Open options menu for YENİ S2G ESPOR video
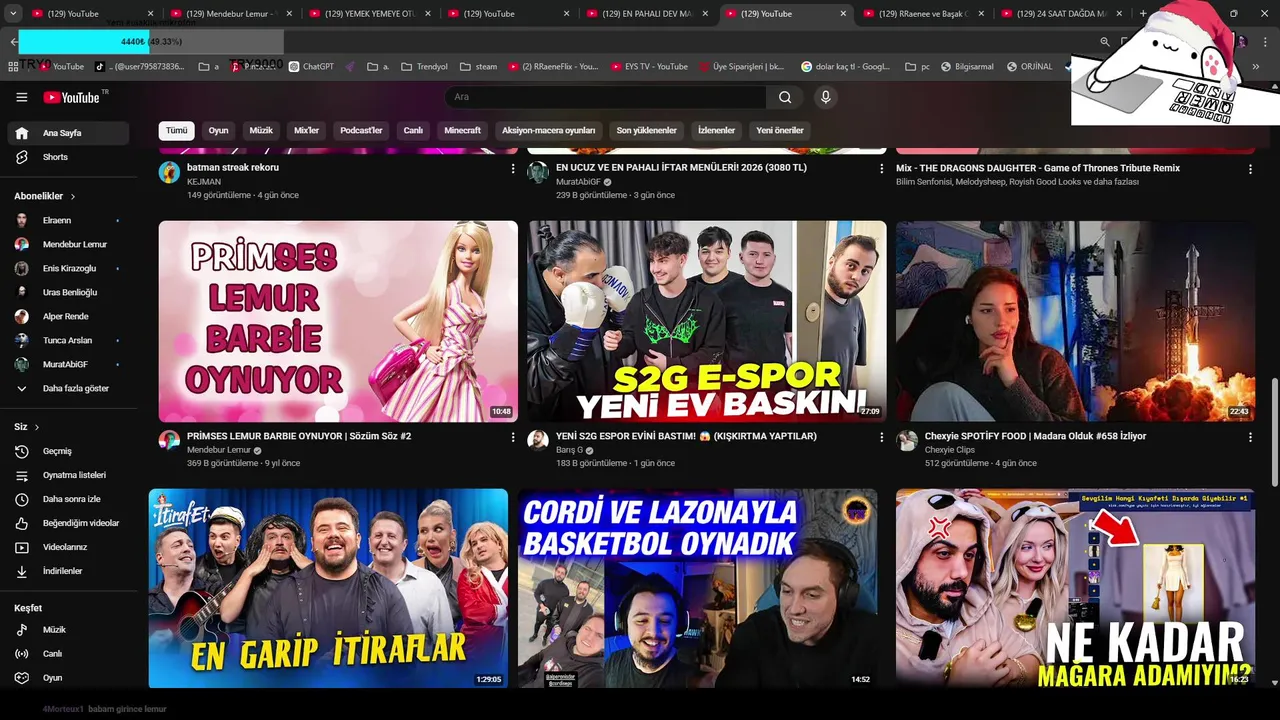This screenshot has height=720, width=1280. coord(881,437)
